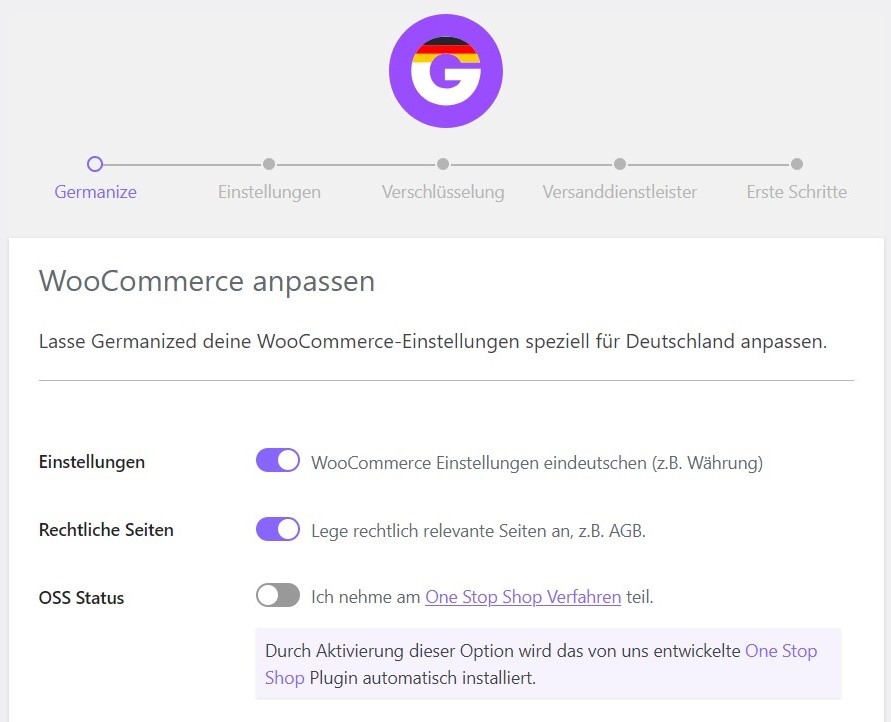
Task: Disable the WooCommerce Einstellungen eindeutschen toggle
Action: pyautogui.click(x=278, y=460)
